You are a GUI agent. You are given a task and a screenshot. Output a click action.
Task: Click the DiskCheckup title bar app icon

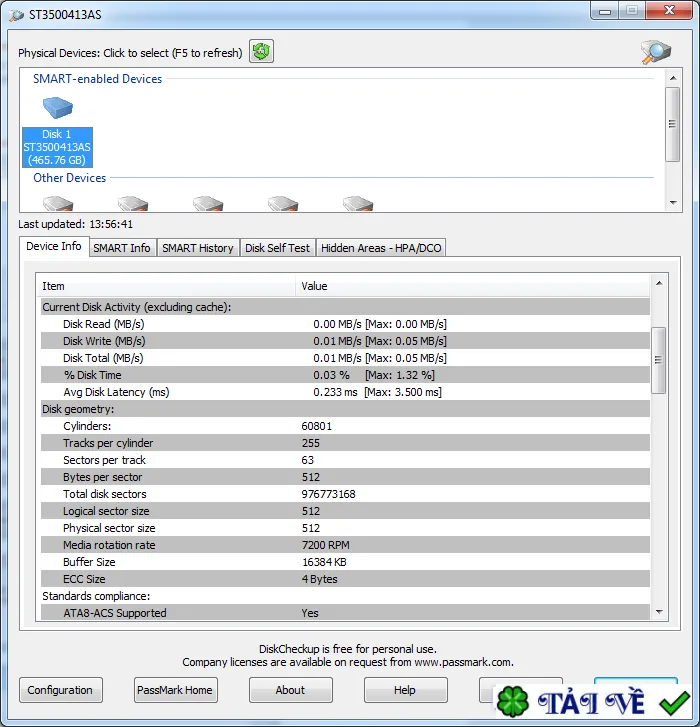[17, 15]
